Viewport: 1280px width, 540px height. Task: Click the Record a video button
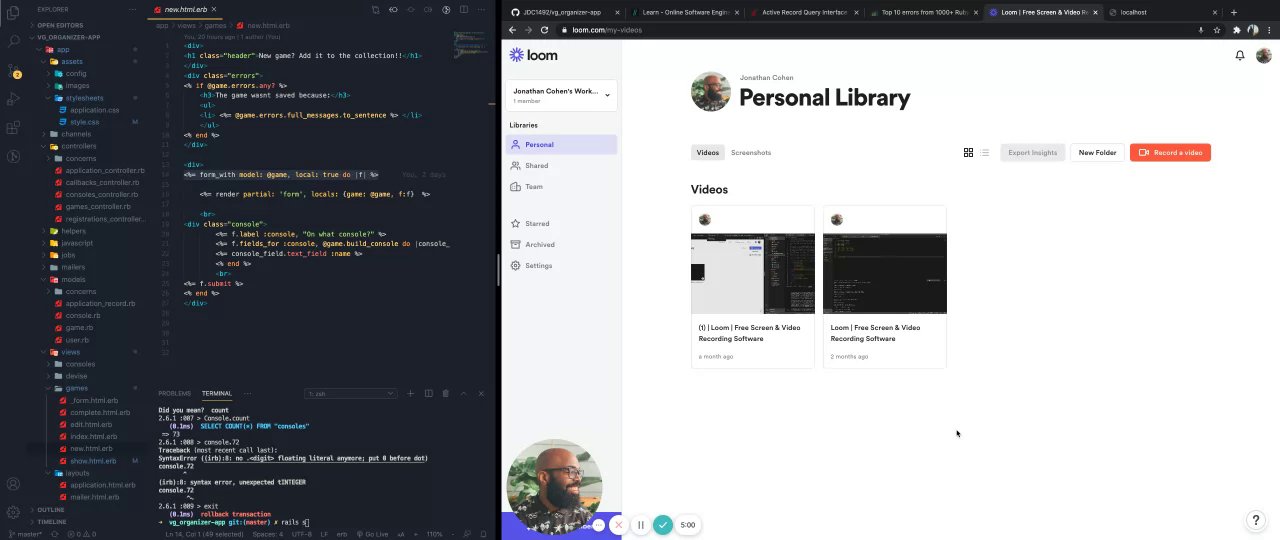1170,152
